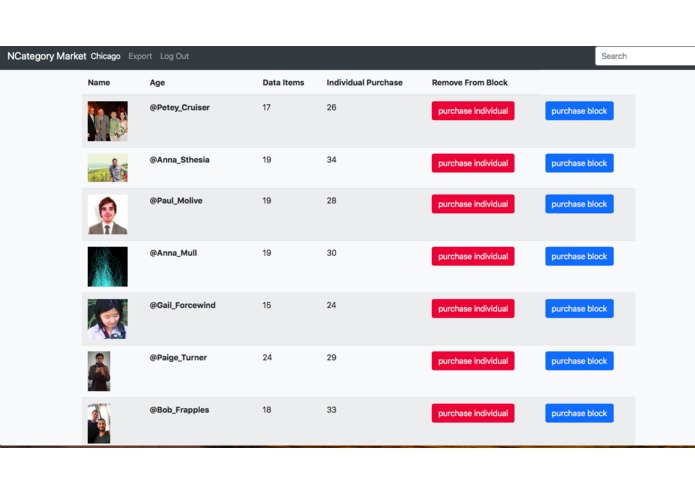Select the @Petey_Cruiser username

(x=180, y=107)
